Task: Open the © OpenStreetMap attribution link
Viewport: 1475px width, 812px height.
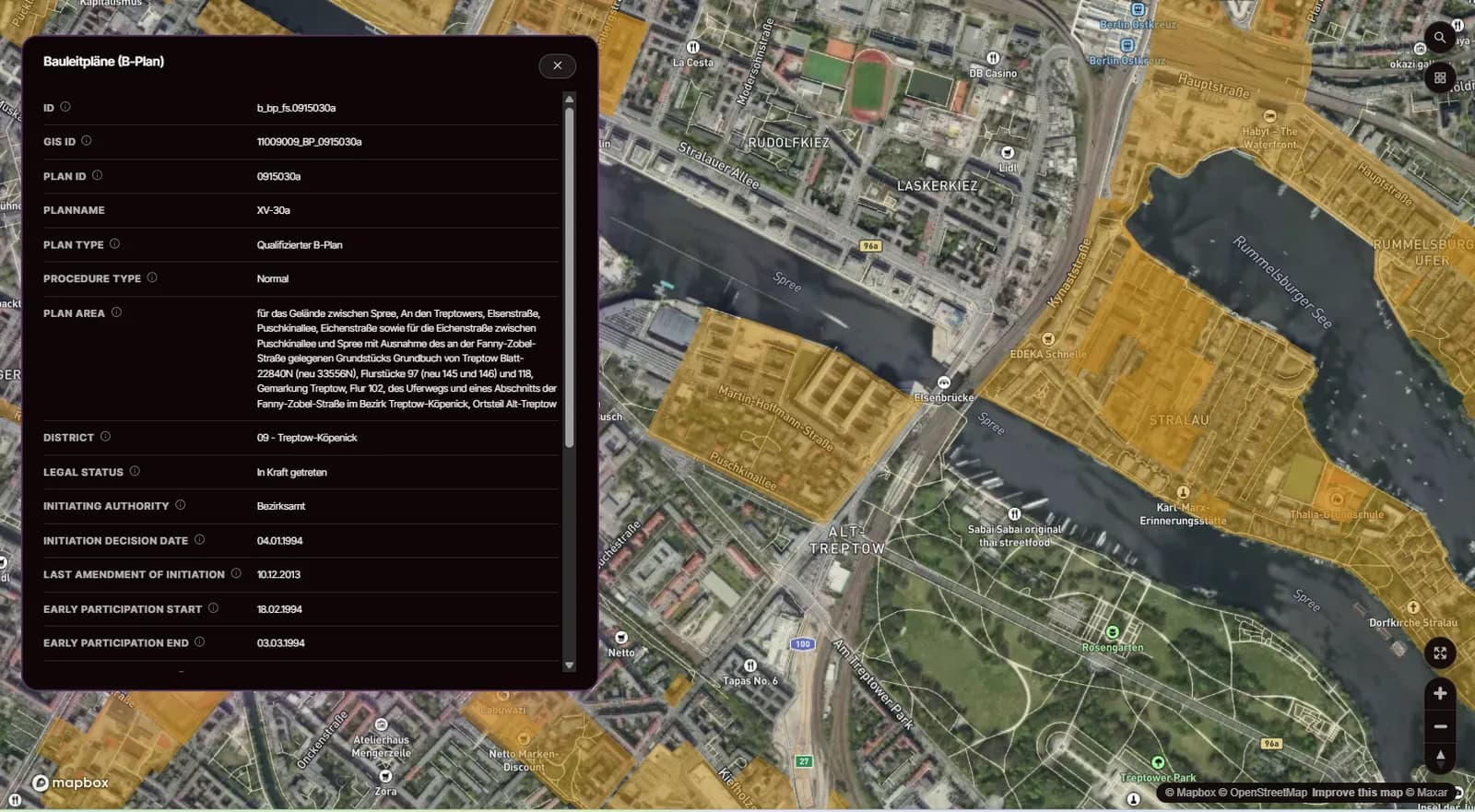Action: tap(1263, 793)
